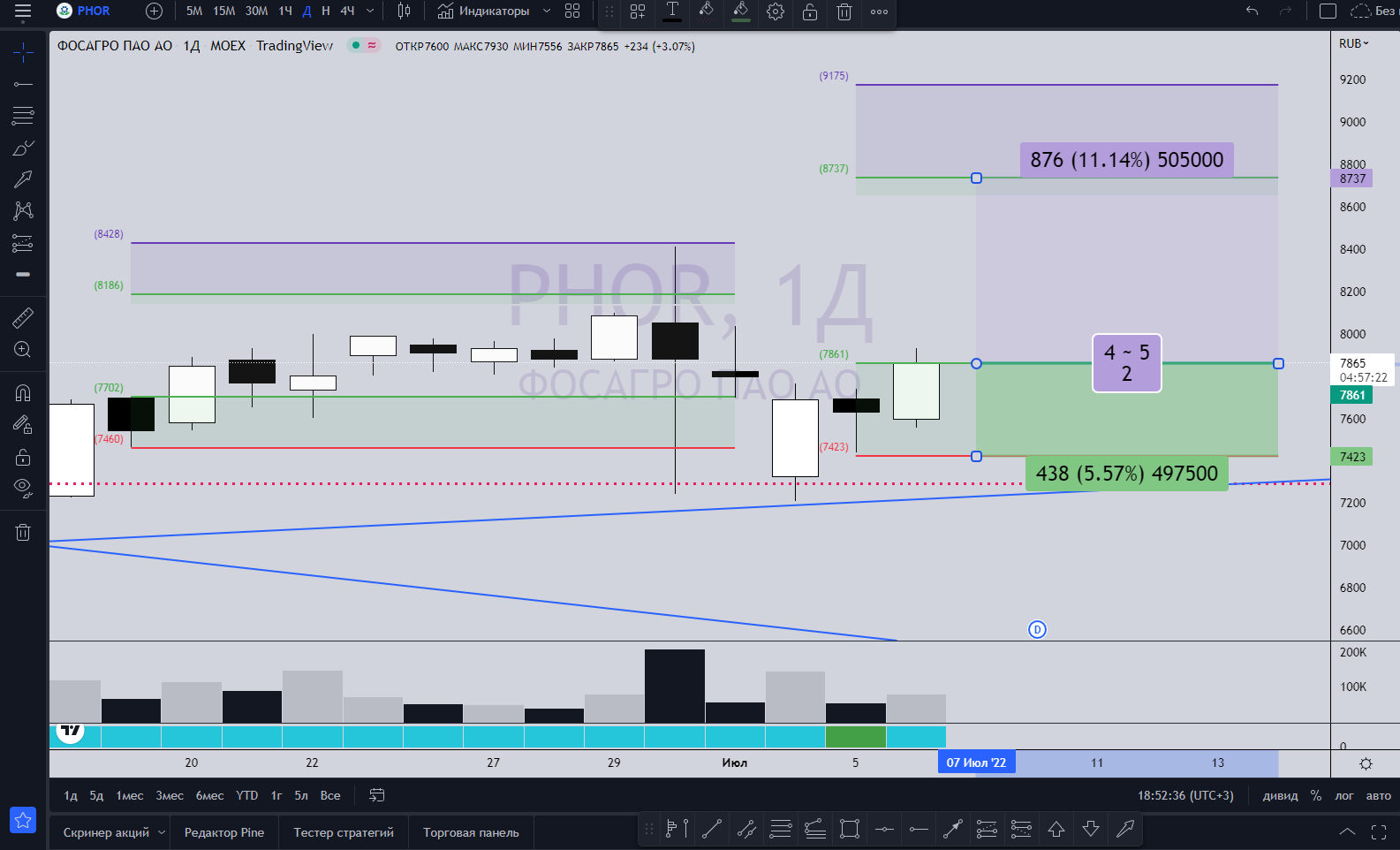Toggle дивид dividend adjustment
The image size is (1400, 850).
click(1280, 795)
